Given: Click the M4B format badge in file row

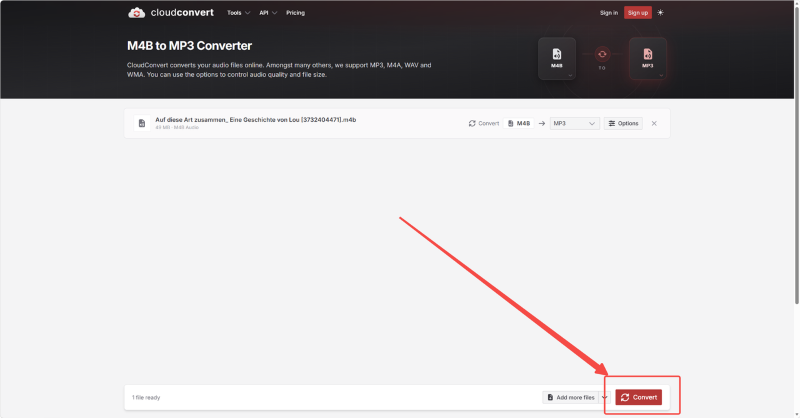Looking at the screenshot, I should click(x=519, y=124).
